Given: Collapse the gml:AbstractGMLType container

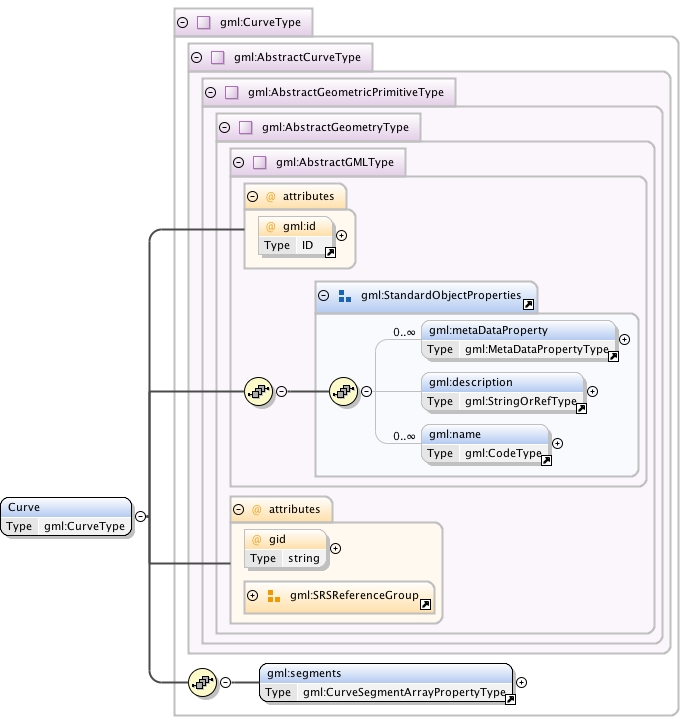Looking at the screenshot, I should 239,162.
